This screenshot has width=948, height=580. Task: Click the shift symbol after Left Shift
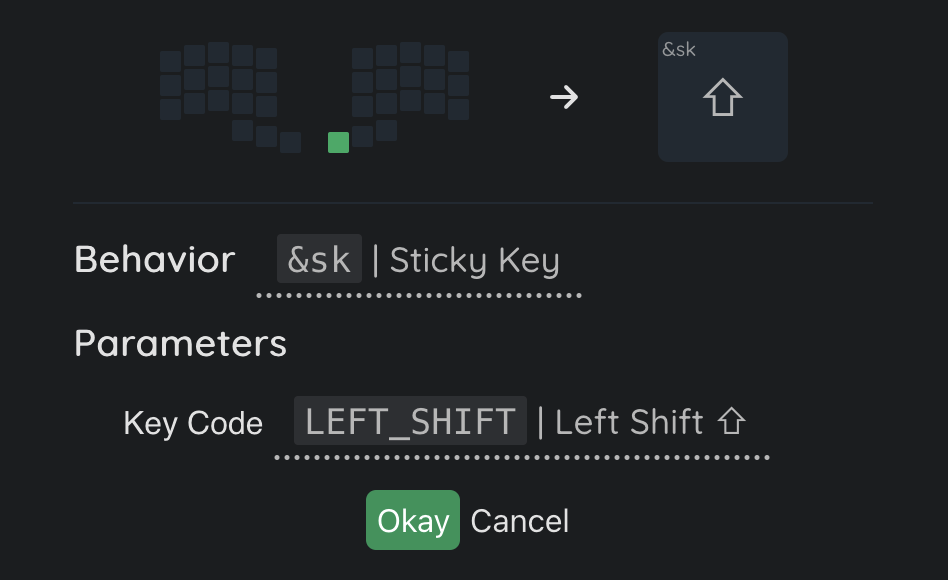732,422
